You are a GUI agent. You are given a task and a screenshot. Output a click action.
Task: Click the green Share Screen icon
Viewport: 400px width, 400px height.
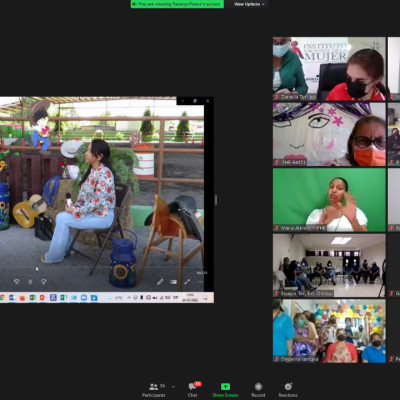point(225,387)
